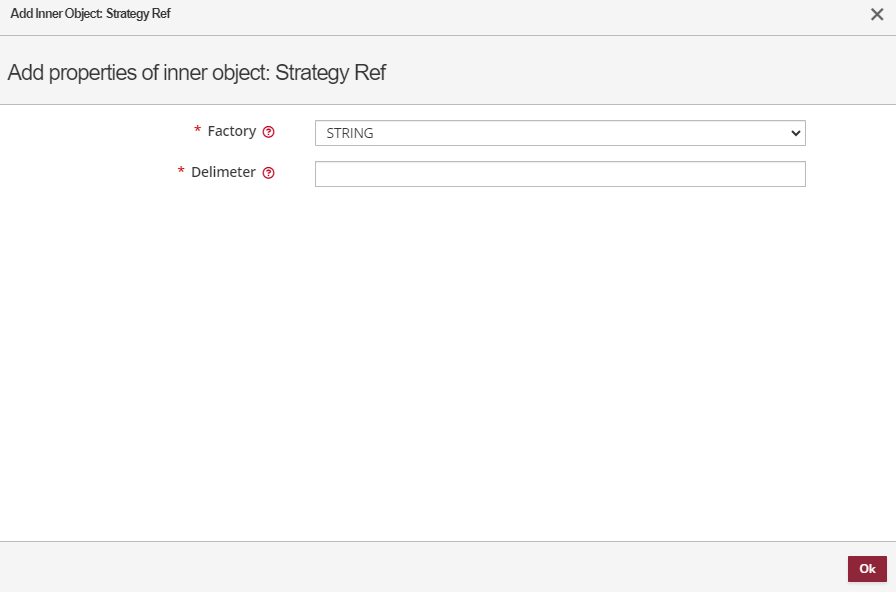Screen dimensions: 896x592
Task: Click the Factory field showing STRING
Action: pos(560,132)
